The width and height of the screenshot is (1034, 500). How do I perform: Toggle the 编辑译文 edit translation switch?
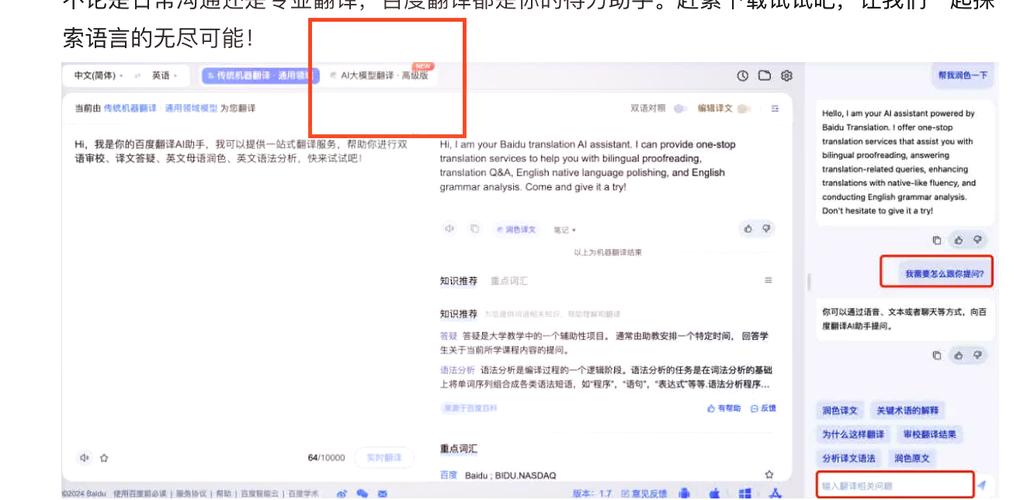745,109
